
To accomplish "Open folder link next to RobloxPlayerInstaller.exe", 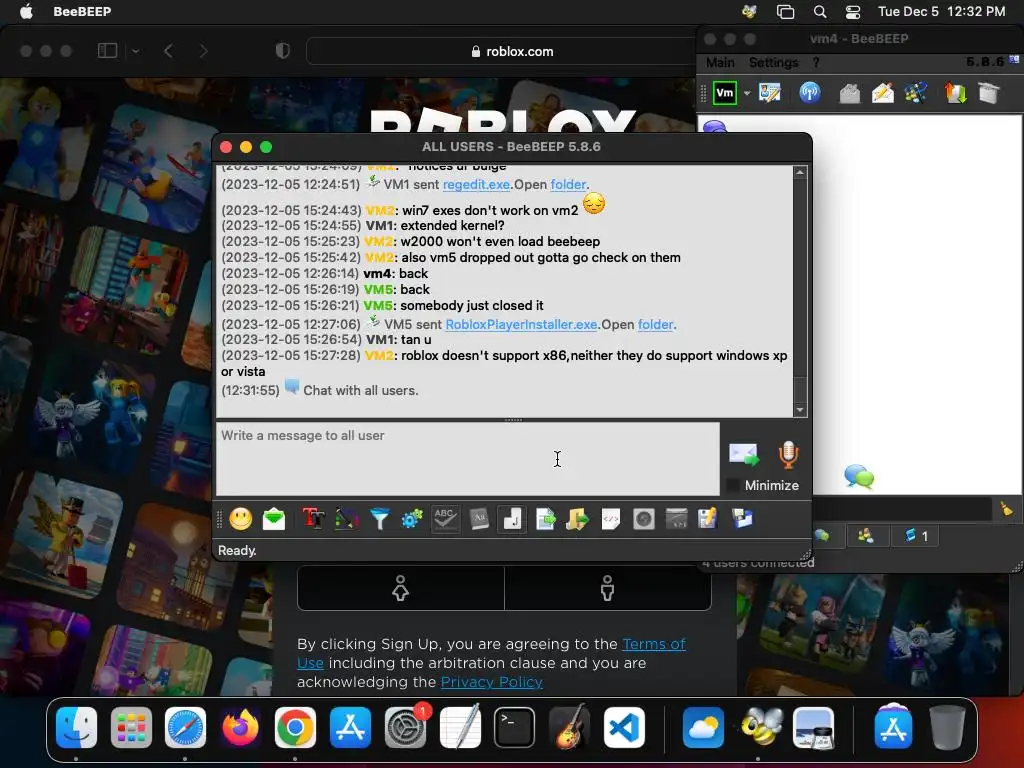I will pyautogui.click(x=656, y=325).
